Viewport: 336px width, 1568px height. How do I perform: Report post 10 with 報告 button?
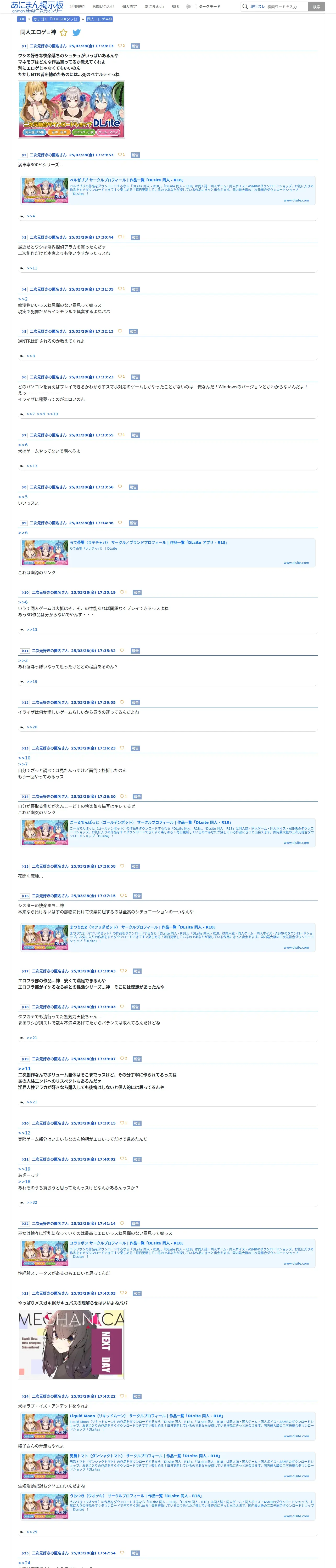coord(137,592)
